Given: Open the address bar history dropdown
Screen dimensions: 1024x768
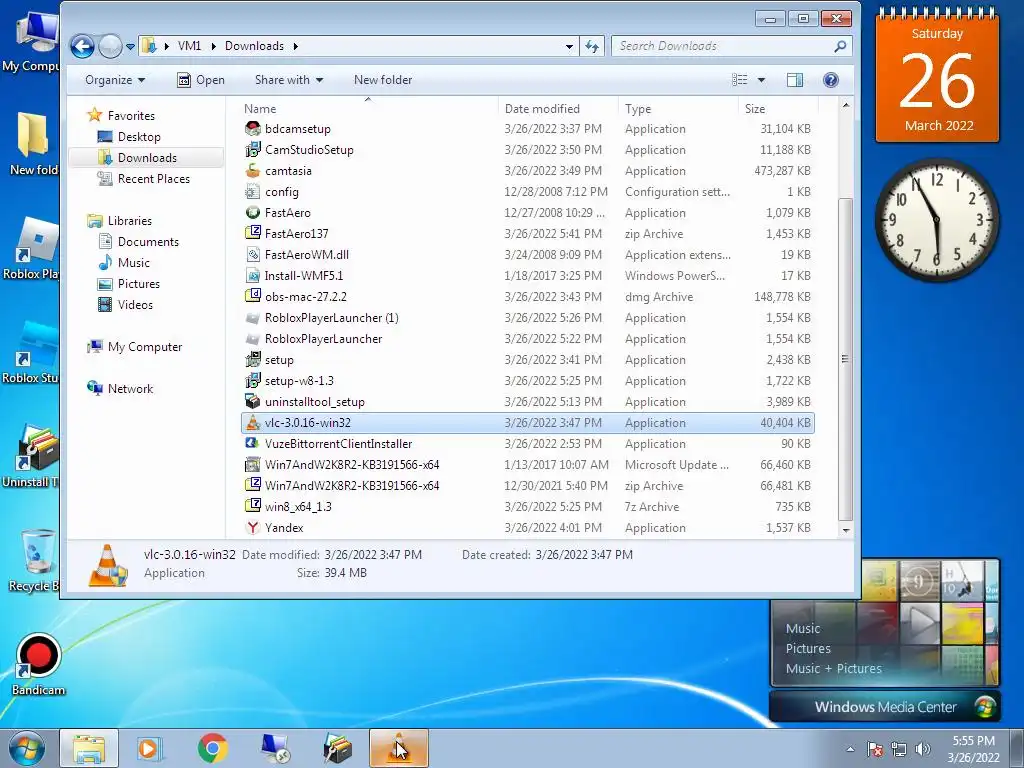Looking at the screenshot, I should [569, 46].
